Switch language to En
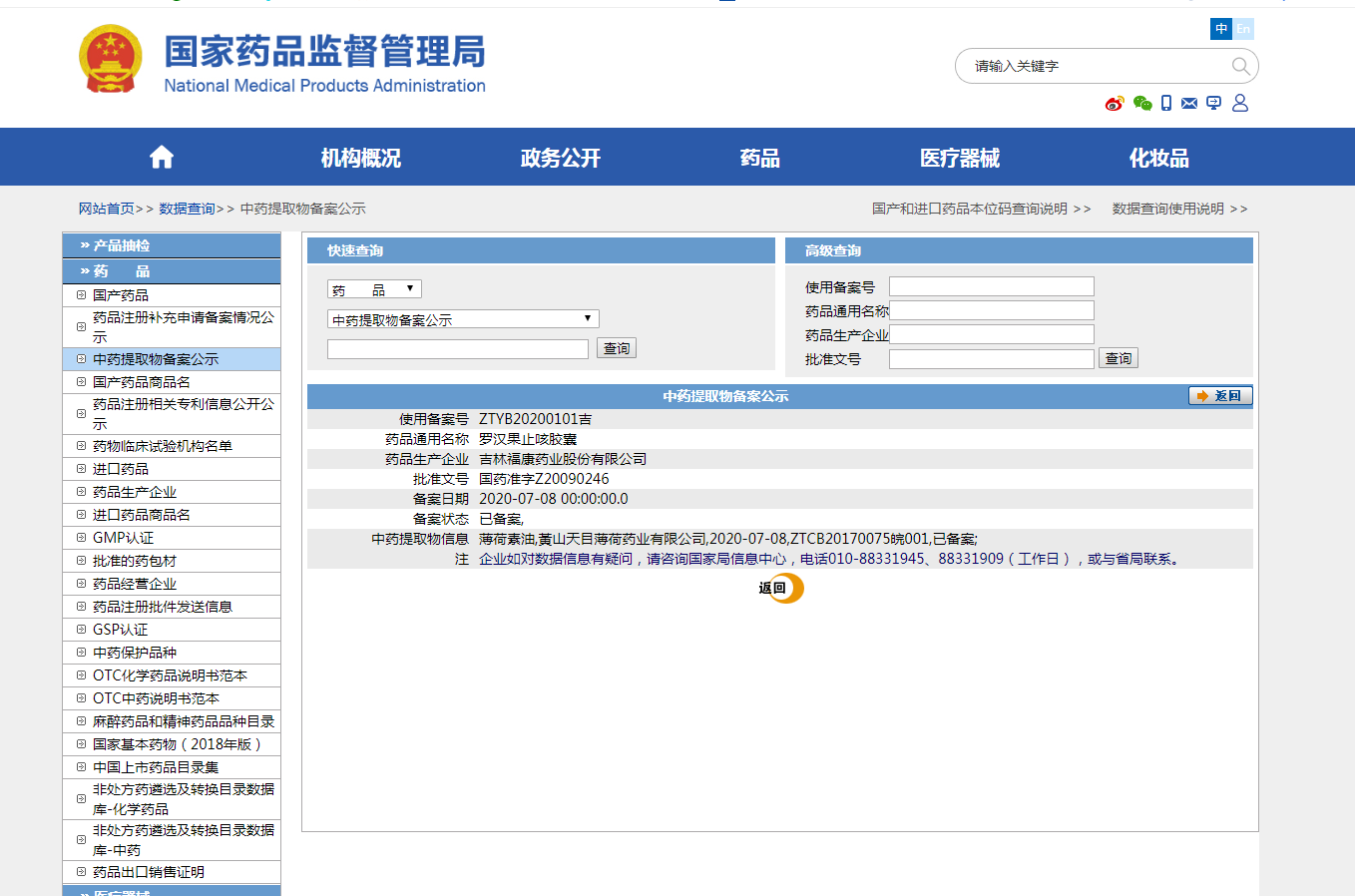Viewport: 1355px width, 896px height. pyautogui.click(x=1243, y=29)
